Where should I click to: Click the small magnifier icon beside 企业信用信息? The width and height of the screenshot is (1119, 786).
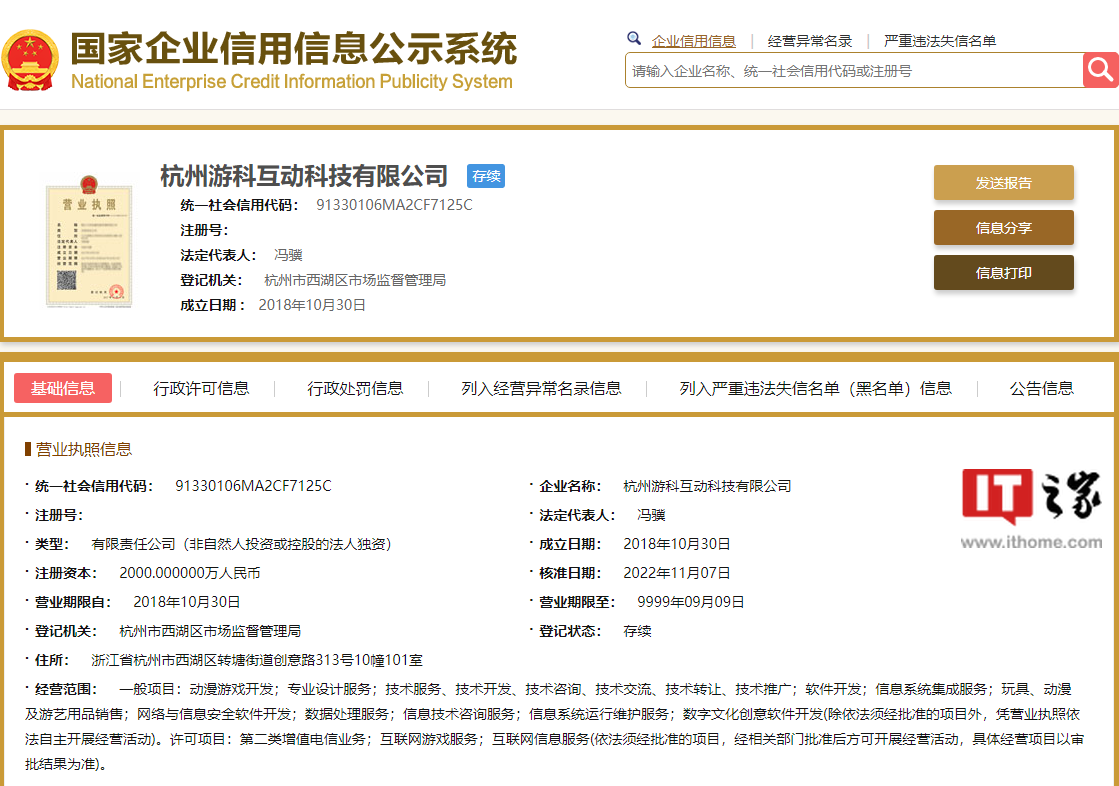(634, 38)
